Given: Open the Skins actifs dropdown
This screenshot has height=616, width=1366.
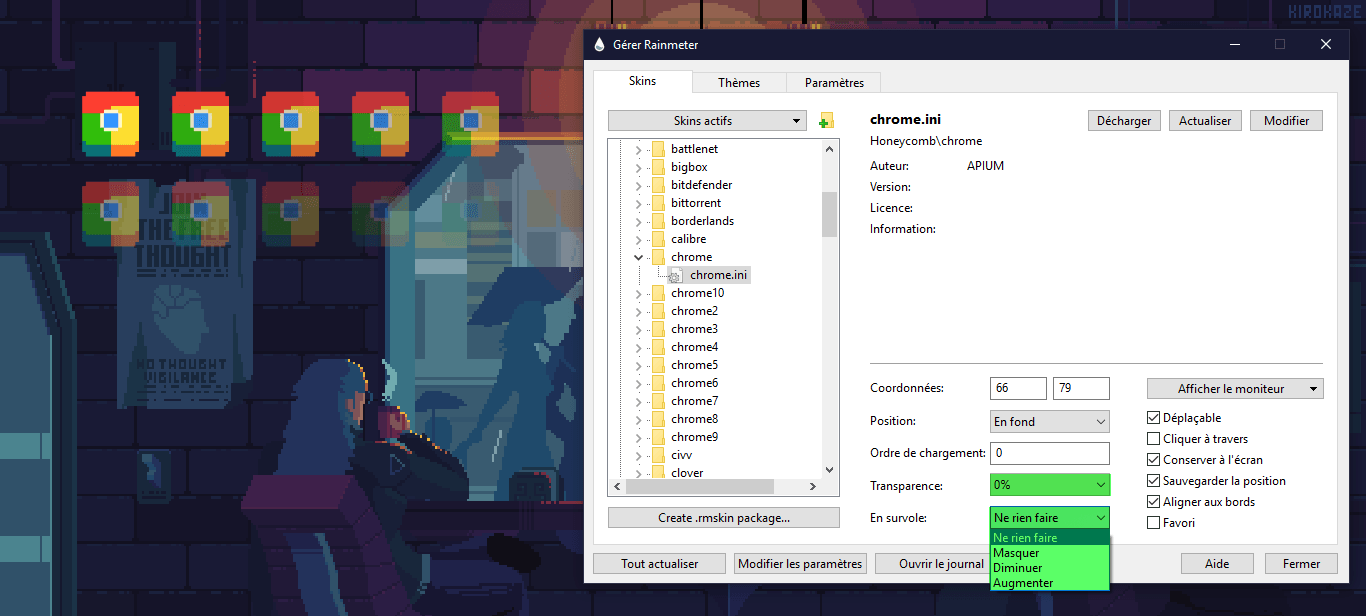Looking at the screenshot, I should tap(706, 121).
